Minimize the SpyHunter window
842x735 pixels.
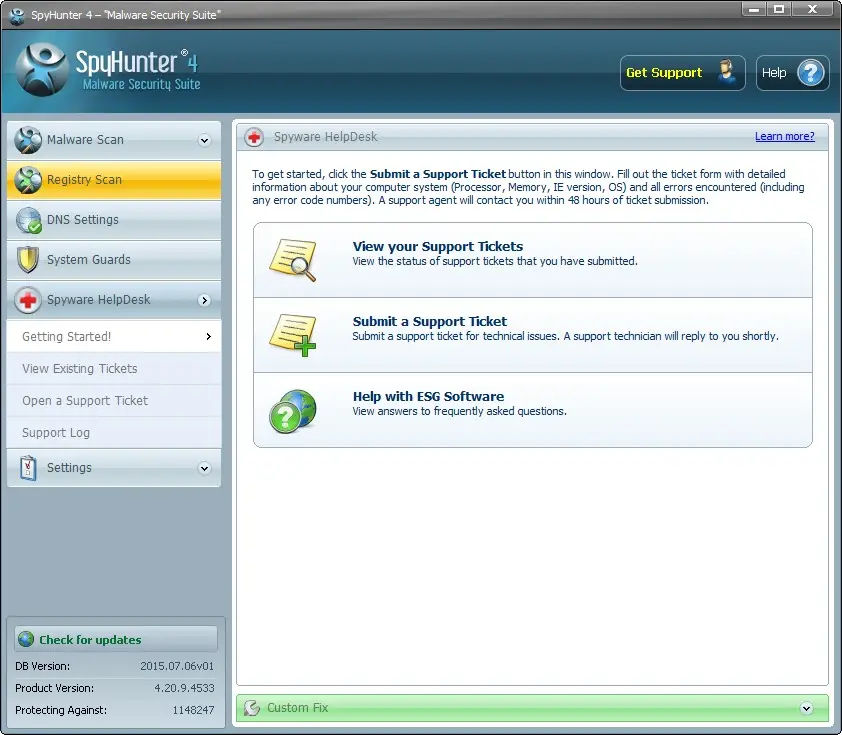754,9
